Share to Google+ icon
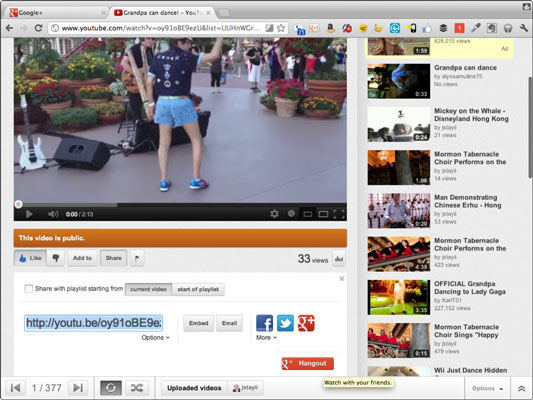 pos(306,323)
